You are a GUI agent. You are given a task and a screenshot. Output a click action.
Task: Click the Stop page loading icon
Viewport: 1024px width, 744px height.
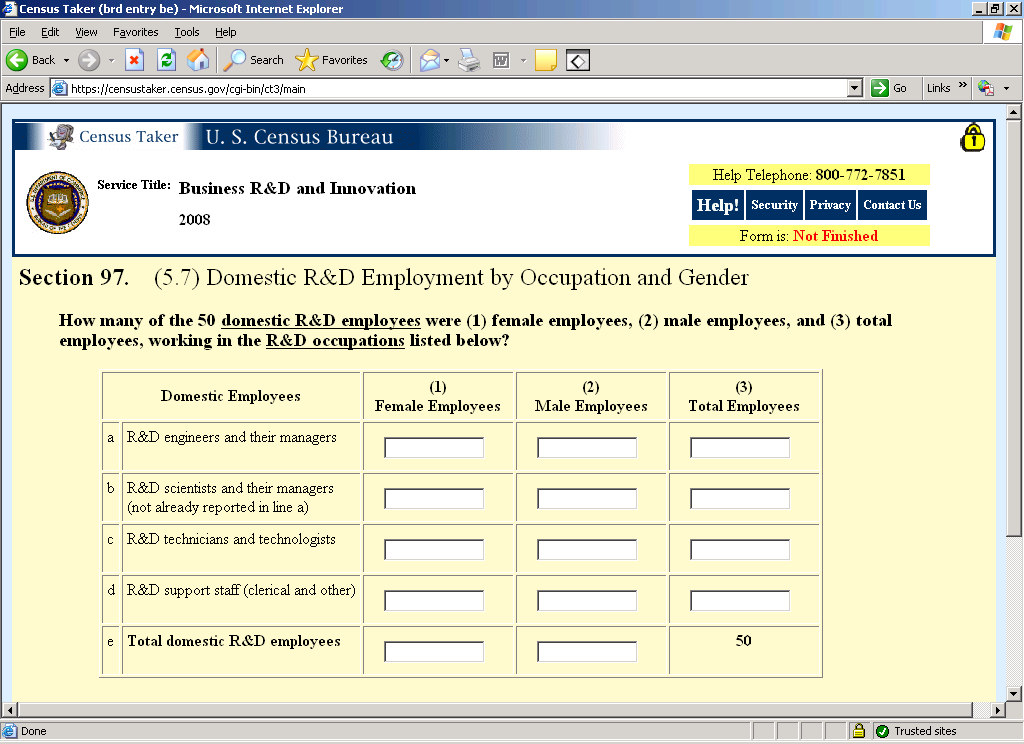click(x=134, y=60)
